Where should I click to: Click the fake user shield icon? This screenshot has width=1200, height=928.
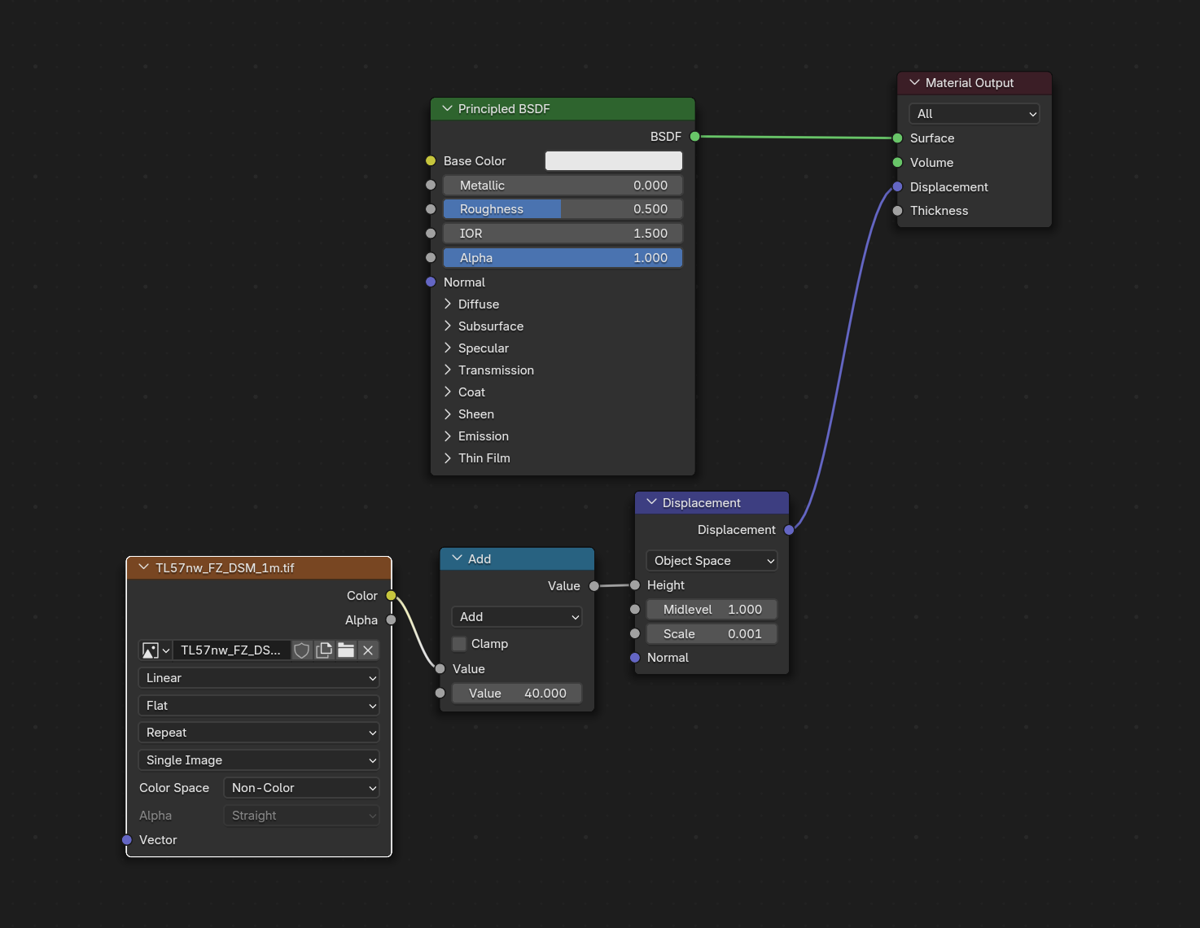click(302, 650)
